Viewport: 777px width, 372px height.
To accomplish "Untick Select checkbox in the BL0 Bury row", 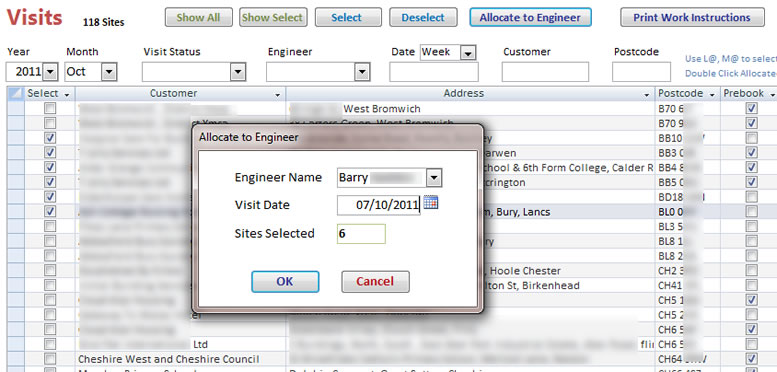I will (x=50, y=212).
